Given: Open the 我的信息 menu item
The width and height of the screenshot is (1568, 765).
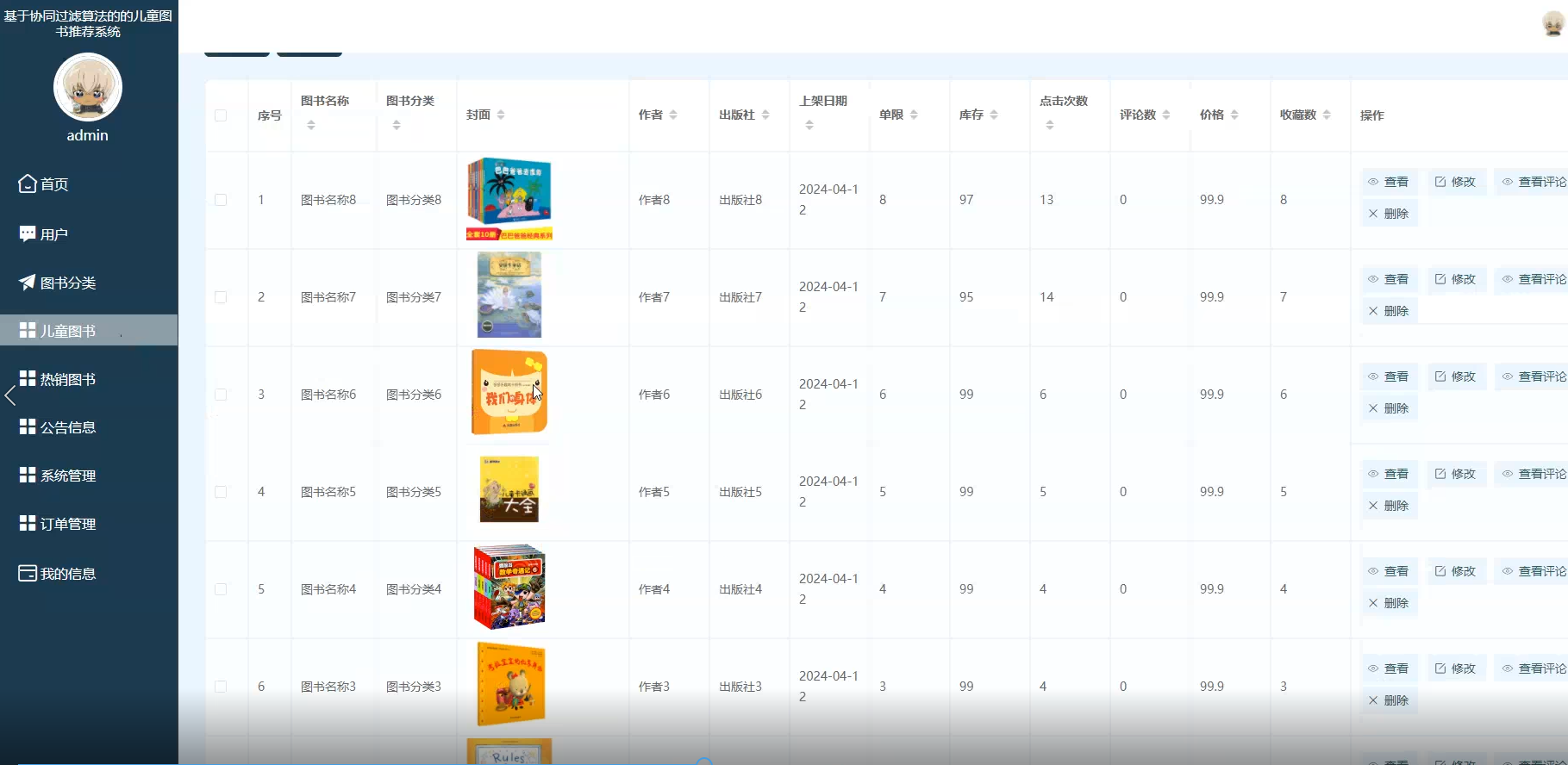Looking at the screenshot, I should (89, 574).
